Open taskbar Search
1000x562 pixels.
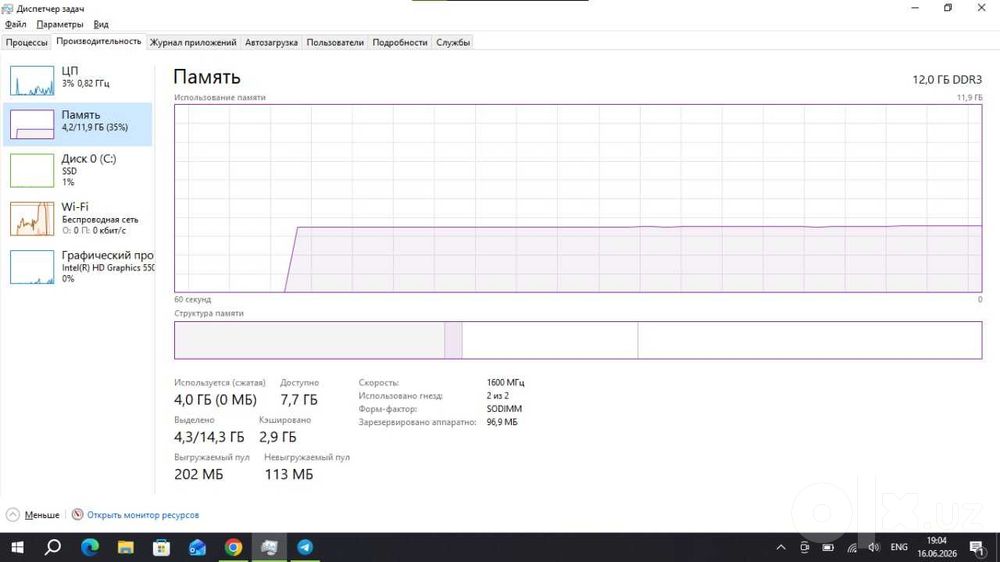[53, 547]
